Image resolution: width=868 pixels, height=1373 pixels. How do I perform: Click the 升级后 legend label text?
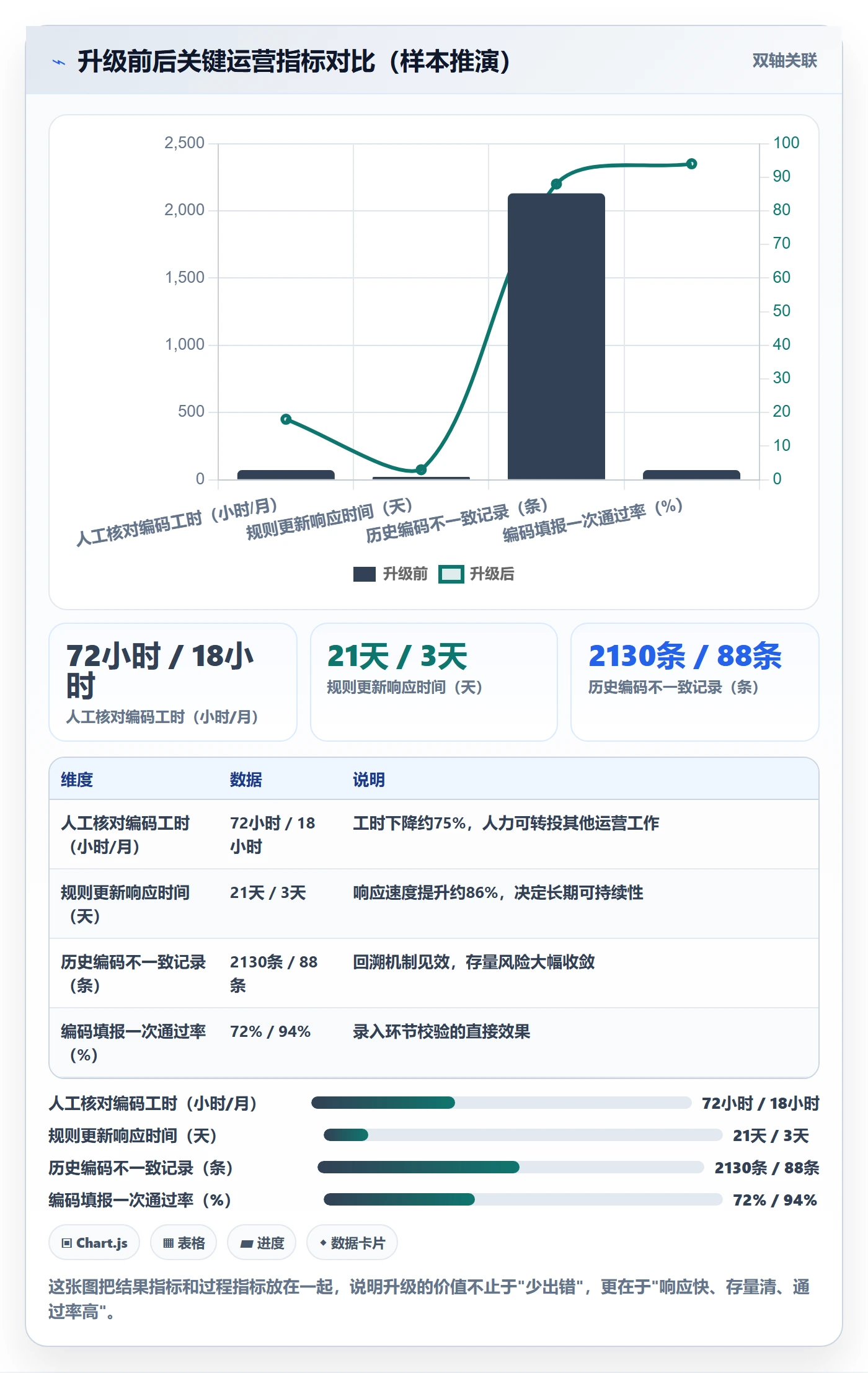click(492, 574)
